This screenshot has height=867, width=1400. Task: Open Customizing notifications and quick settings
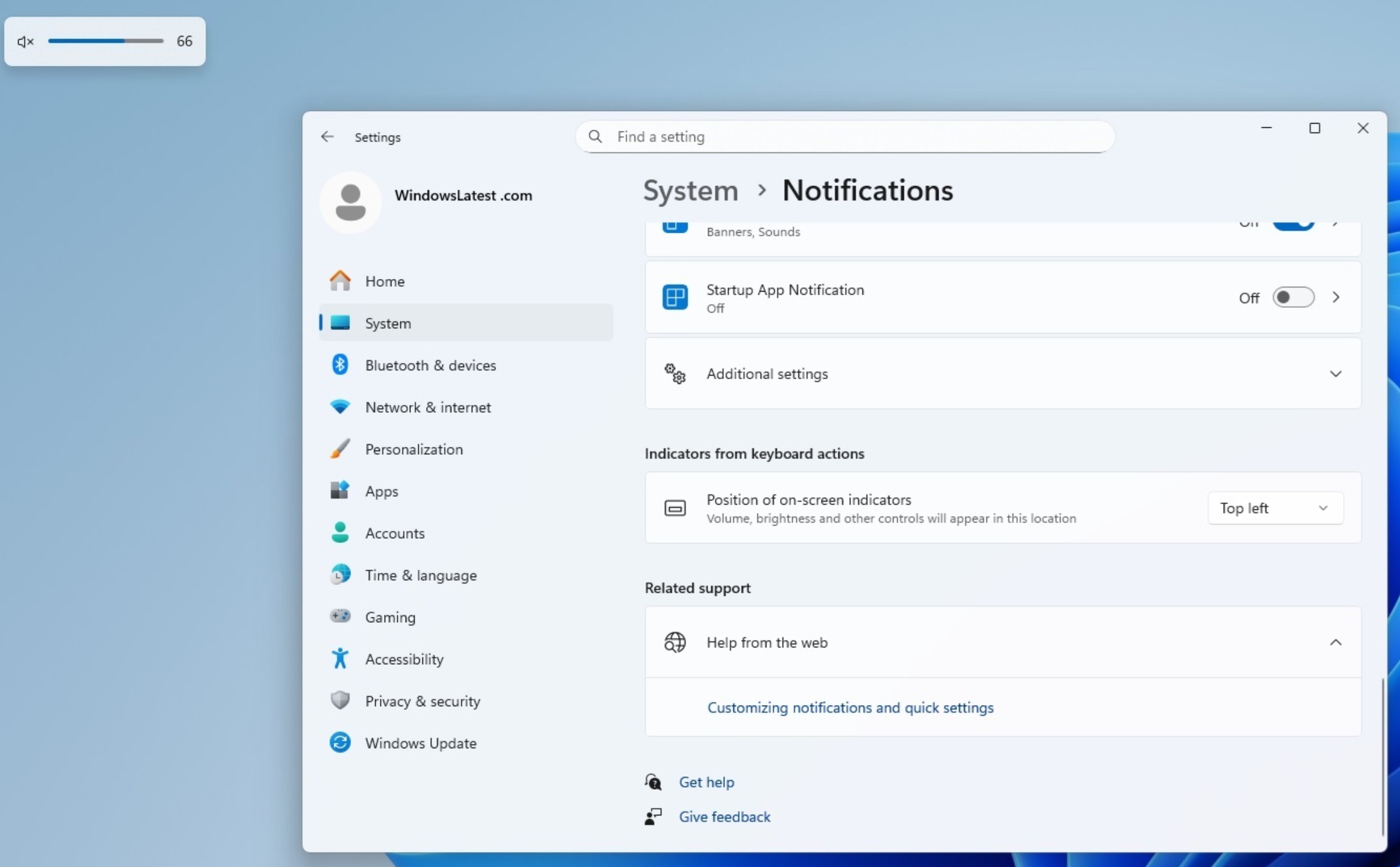851,708
